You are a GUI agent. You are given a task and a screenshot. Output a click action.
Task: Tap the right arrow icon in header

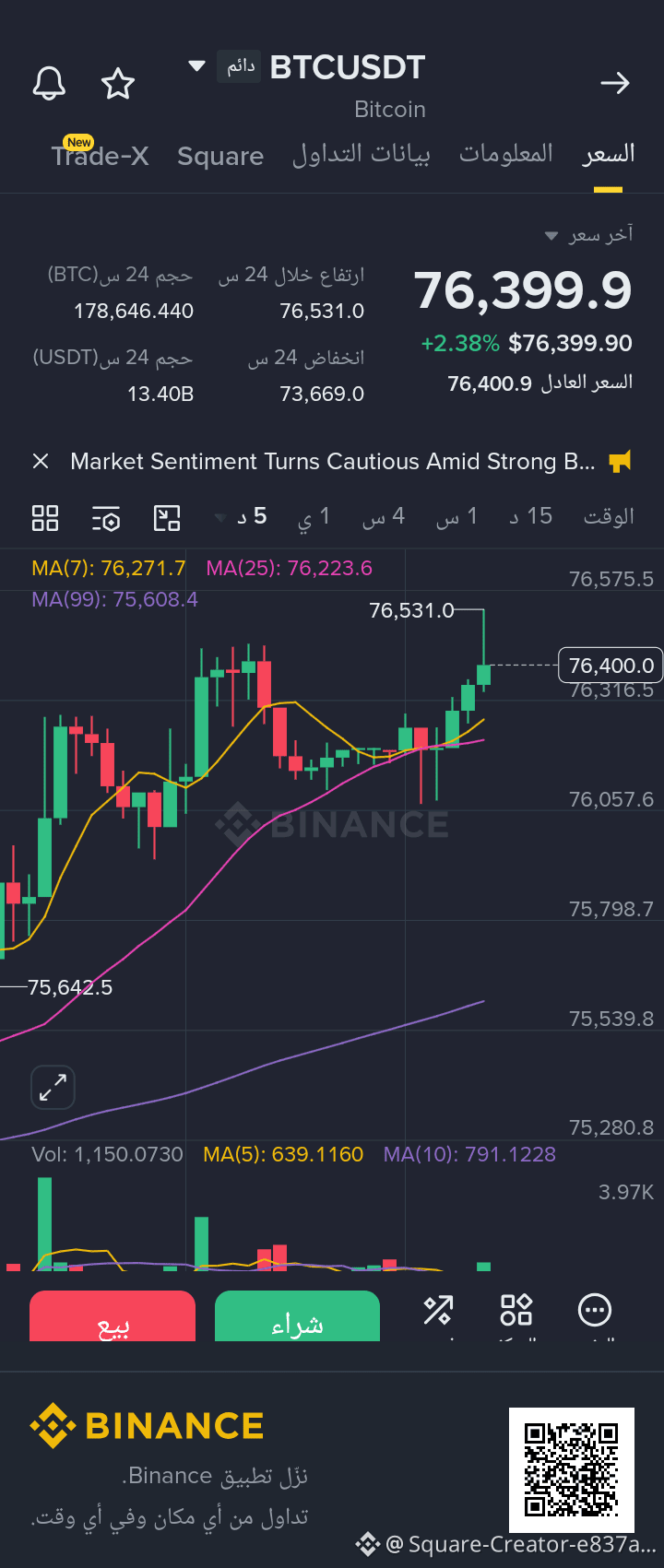coord(615,84)
